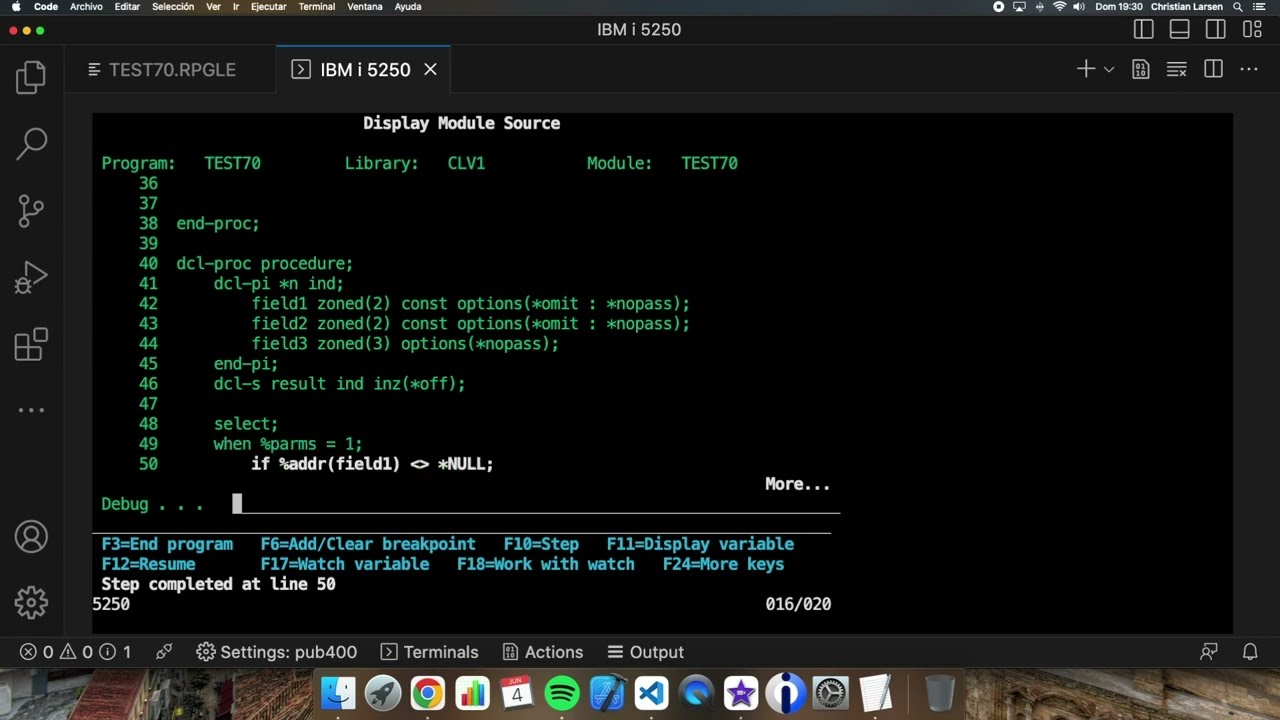Screen dimensions: 1280x720
Task: Click F10=Step function key label
Action: point(541,544)
